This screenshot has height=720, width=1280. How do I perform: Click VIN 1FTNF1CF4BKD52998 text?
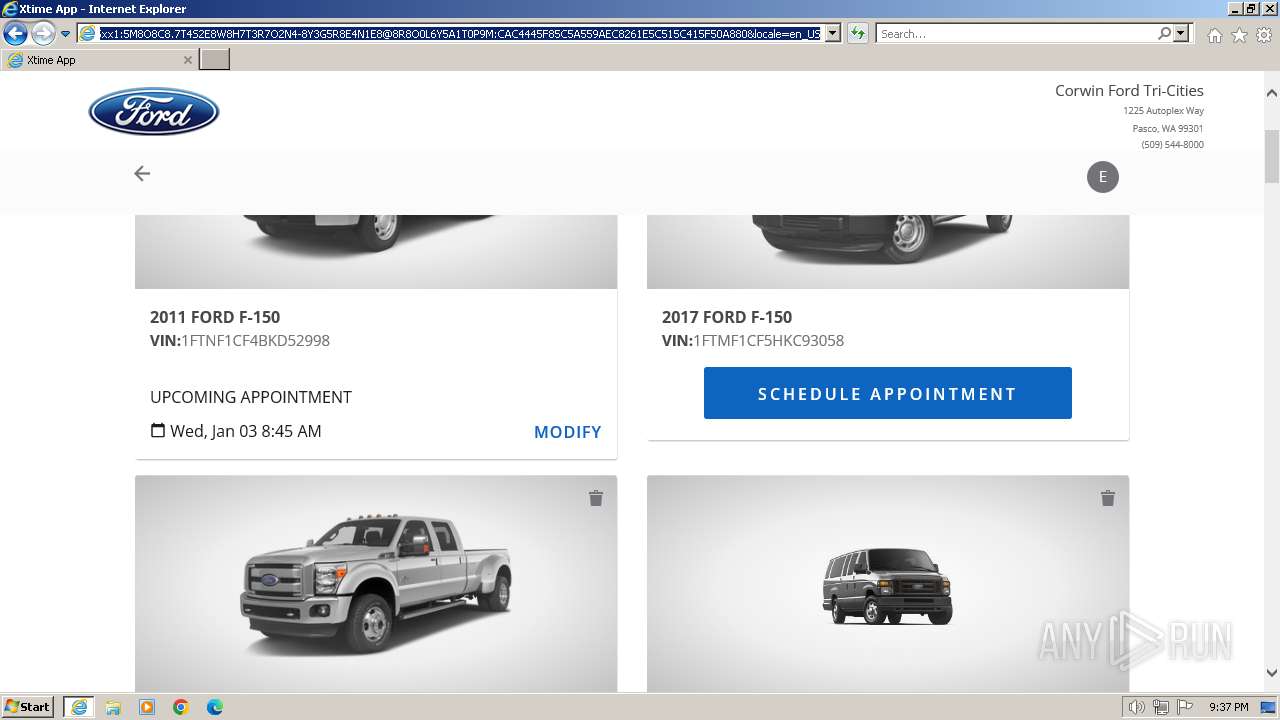pos(240,341)
